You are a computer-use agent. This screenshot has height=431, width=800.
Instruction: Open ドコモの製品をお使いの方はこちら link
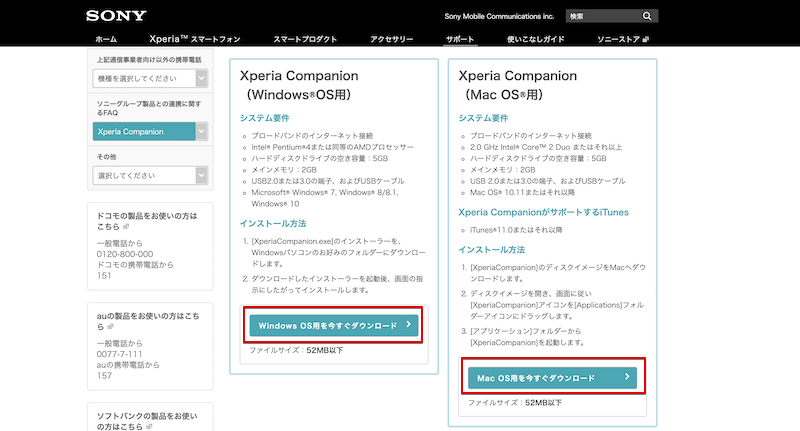tap(146, 221)
